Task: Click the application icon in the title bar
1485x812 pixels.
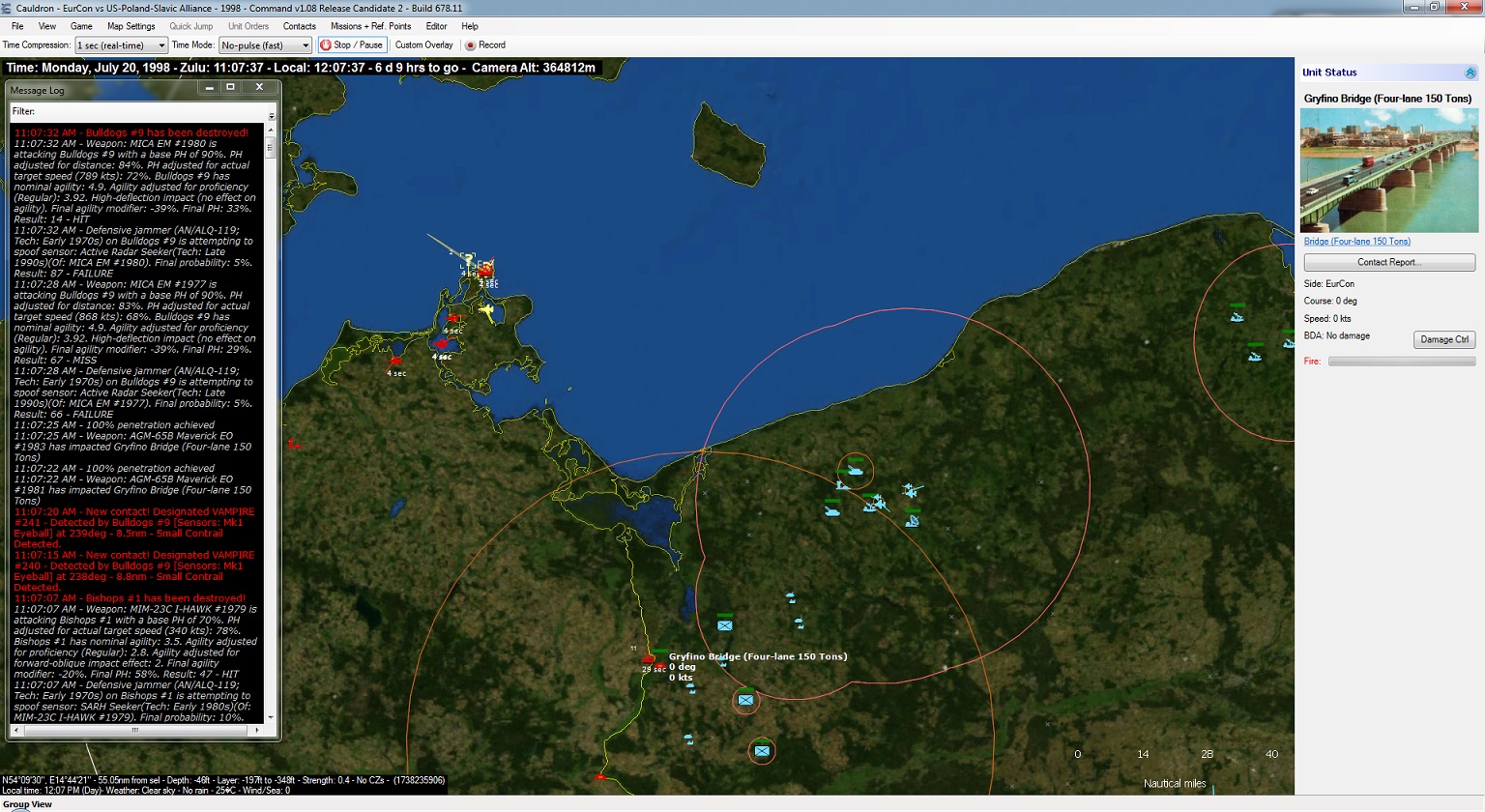Action: coord(8,8)
